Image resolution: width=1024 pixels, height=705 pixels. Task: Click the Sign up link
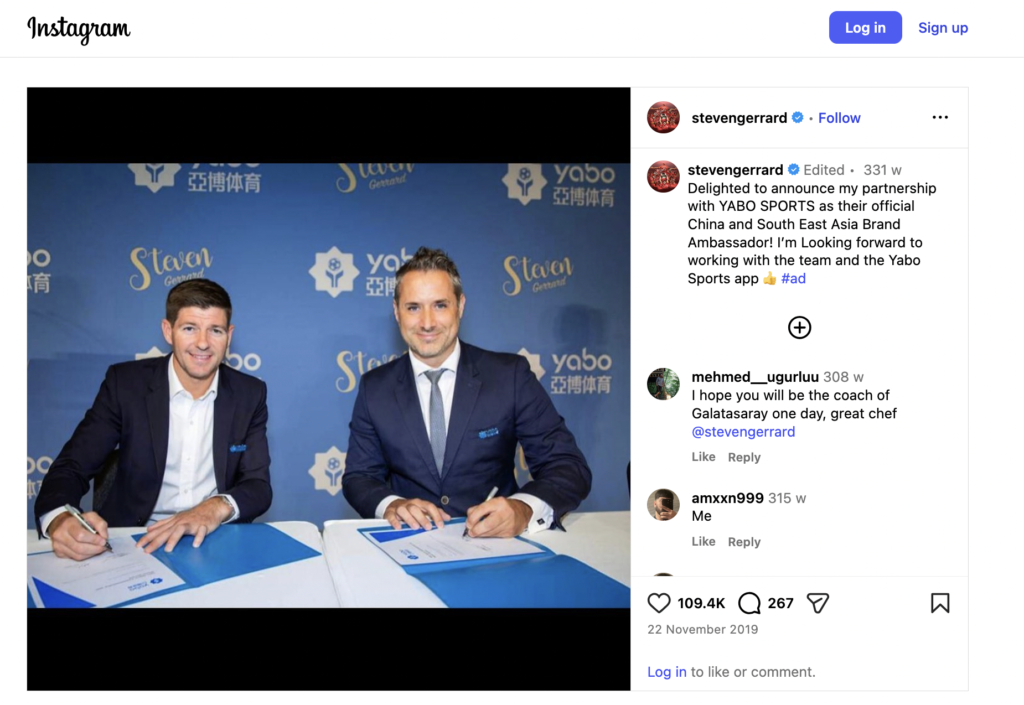(943, 27)
